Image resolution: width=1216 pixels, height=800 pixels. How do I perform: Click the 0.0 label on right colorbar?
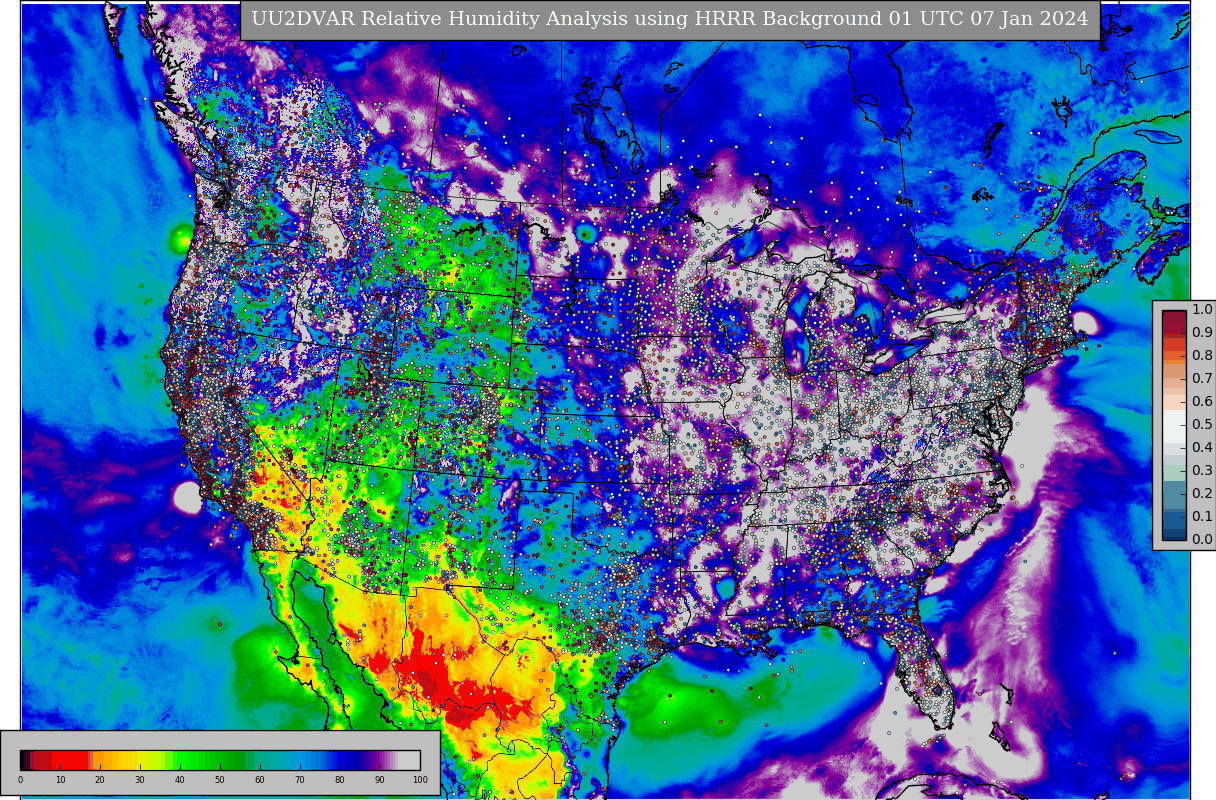click(x=1202, y=540)
